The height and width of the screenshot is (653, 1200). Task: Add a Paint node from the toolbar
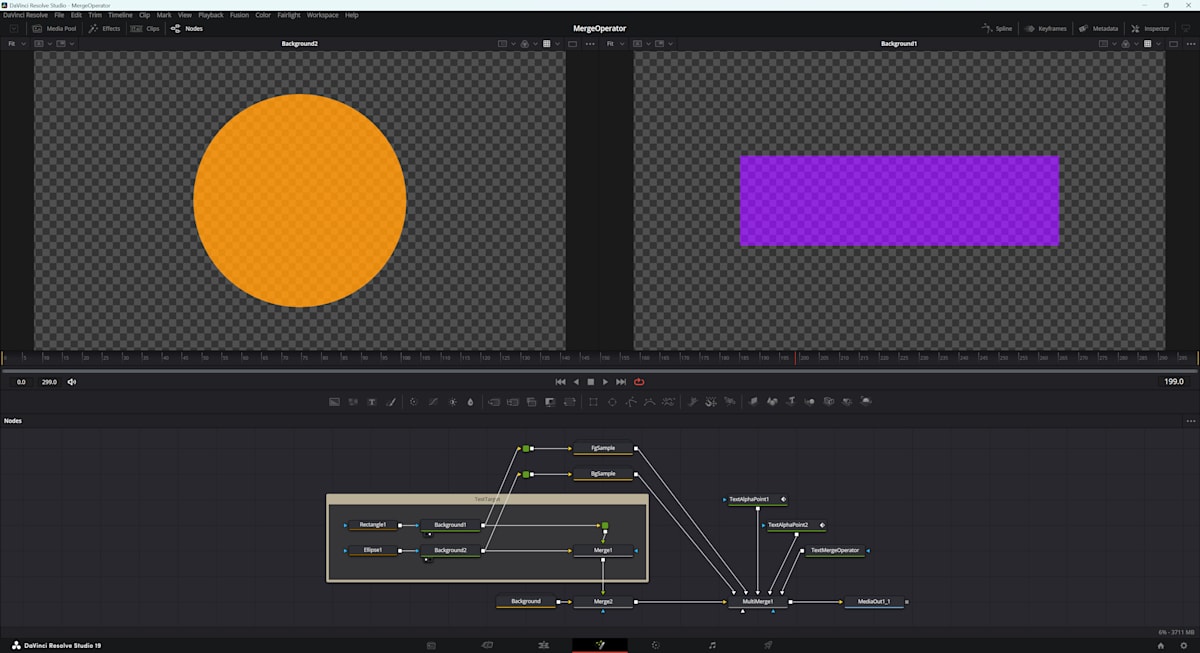point(392,402)
